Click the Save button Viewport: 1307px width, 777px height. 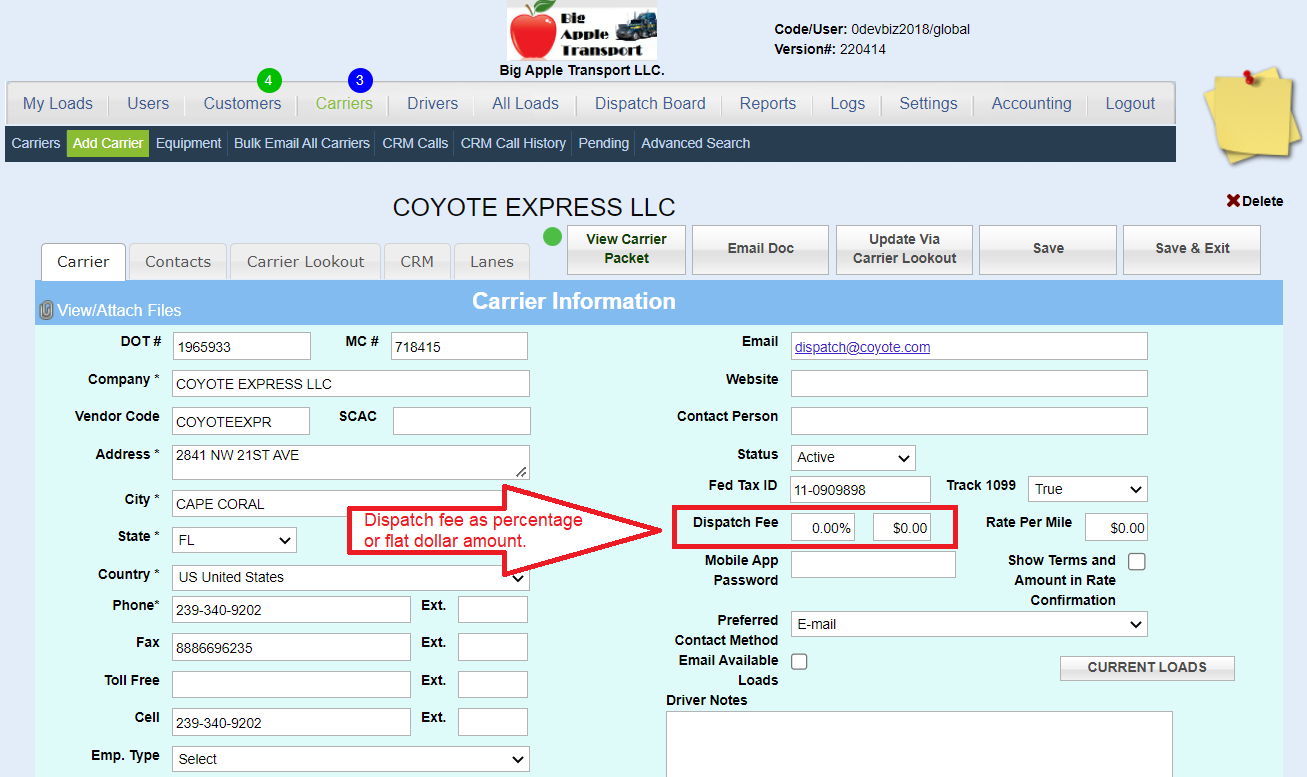pos(1048,249)
